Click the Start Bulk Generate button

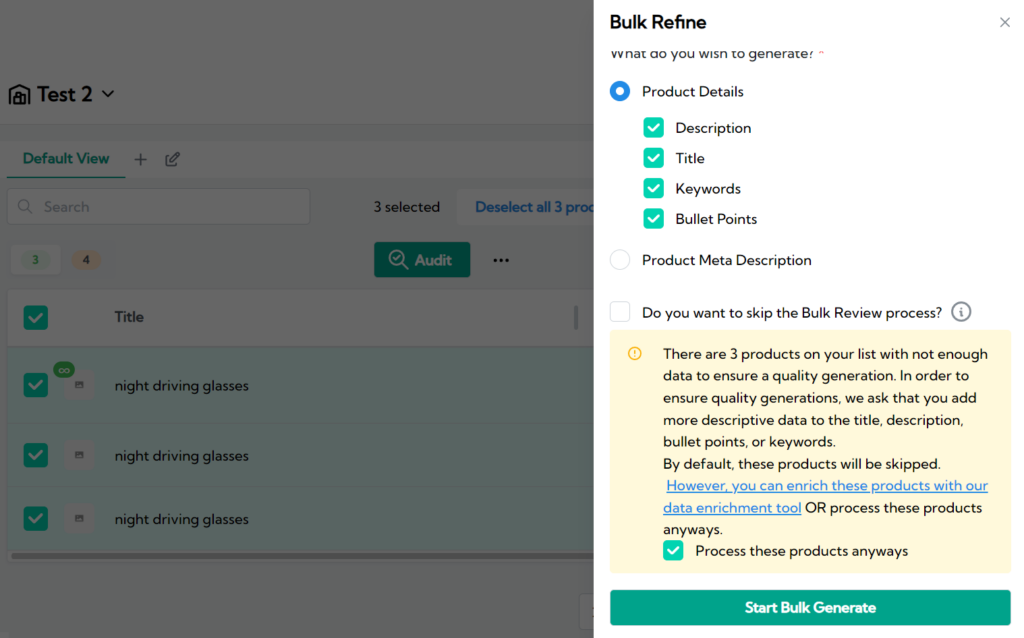(x=810, y=608)
